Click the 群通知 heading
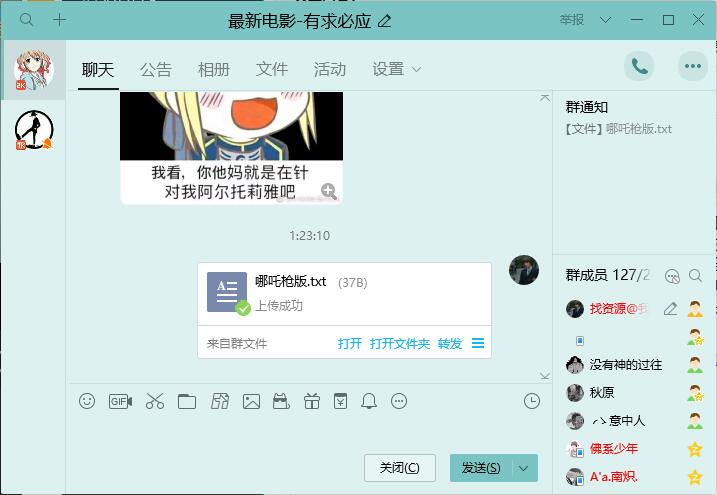 pyautogui.click(x=587, y=107)
